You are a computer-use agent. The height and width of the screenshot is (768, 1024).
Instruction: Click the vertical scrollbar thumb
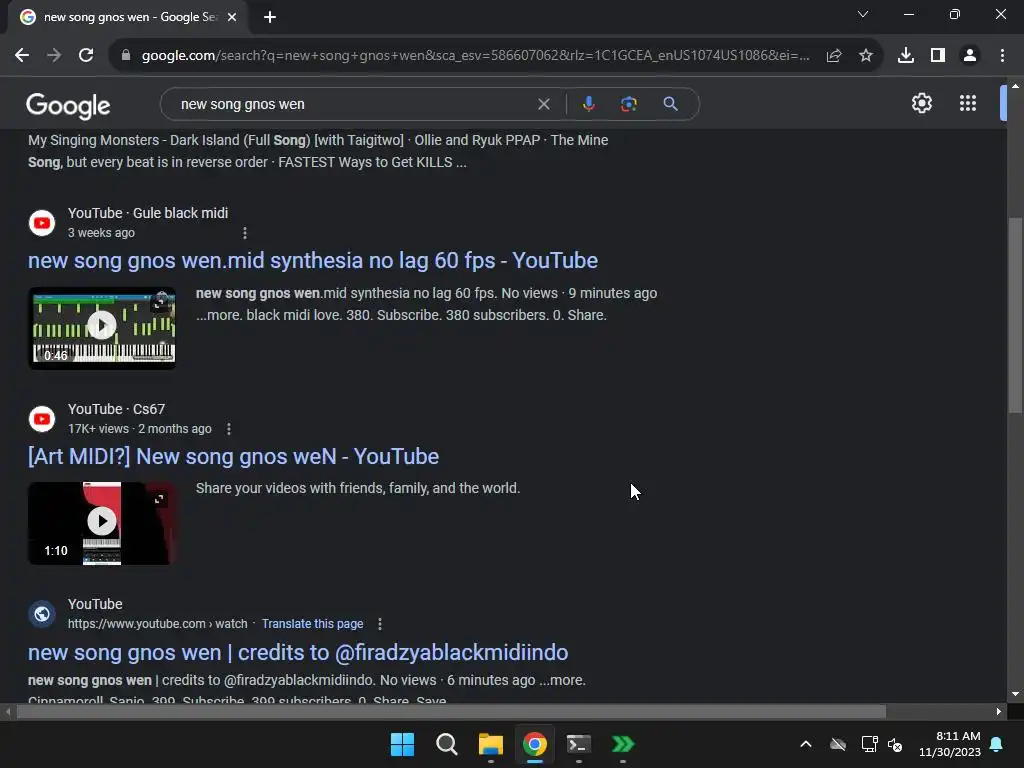click(x=1015, y=315)
